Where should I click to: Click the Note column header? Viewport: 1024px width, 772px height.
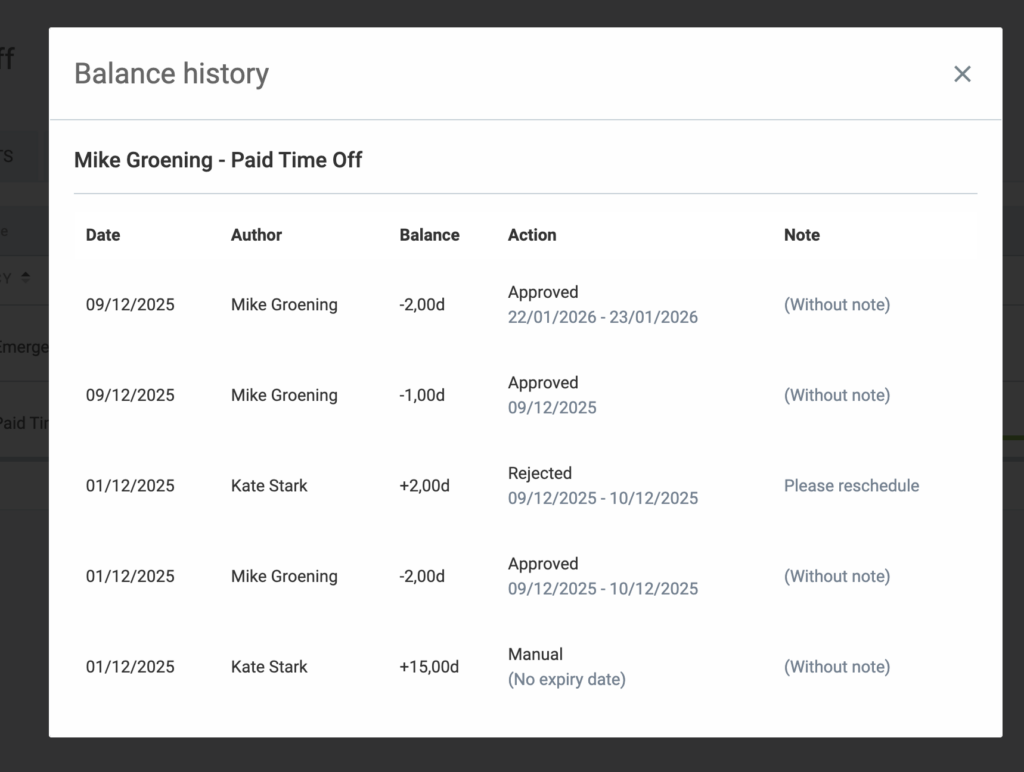click(801, 235)
